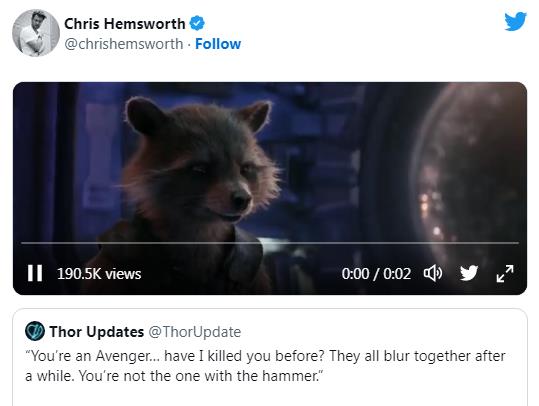This screenshot has height=406, width=539.
Task: Click the planet in the video
Action: pyautogui.click(x=471, y=172)
